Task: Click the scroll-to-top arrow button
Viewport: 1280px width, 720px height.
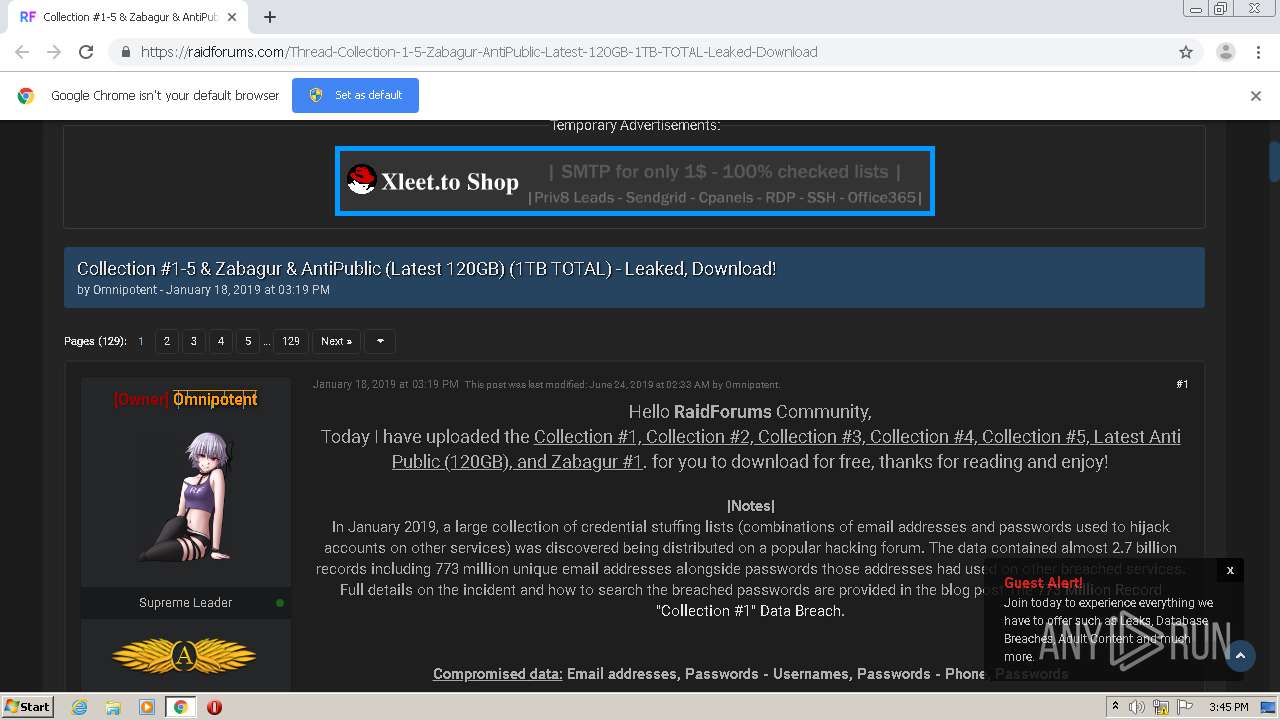Action: pyautogui.click(x=1240, y=656)
